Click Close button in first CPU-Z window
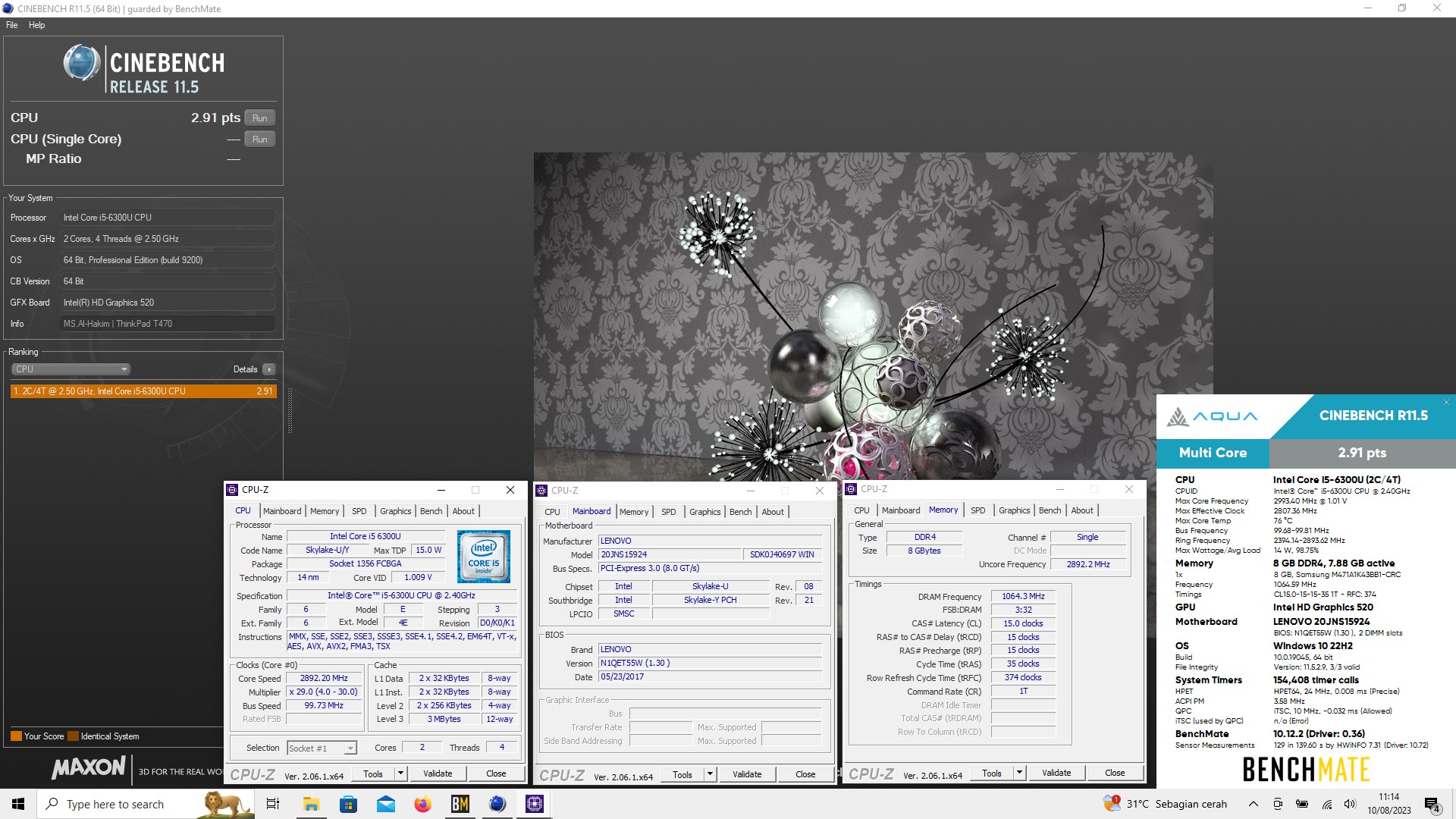This screenshot has height=819, width=1456. [496, 774]
